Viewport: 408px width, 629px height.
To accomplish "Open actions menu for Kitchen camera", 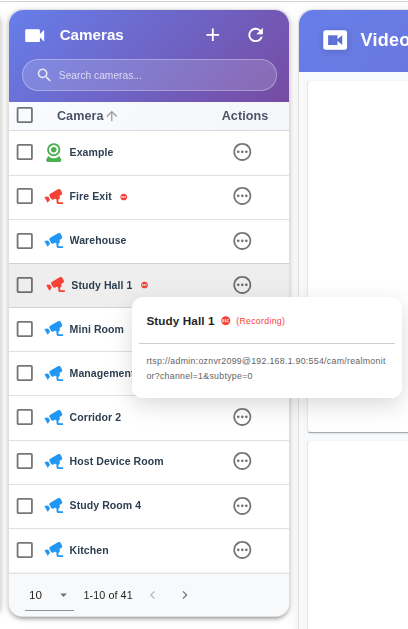I will click(x=242, y=550).
